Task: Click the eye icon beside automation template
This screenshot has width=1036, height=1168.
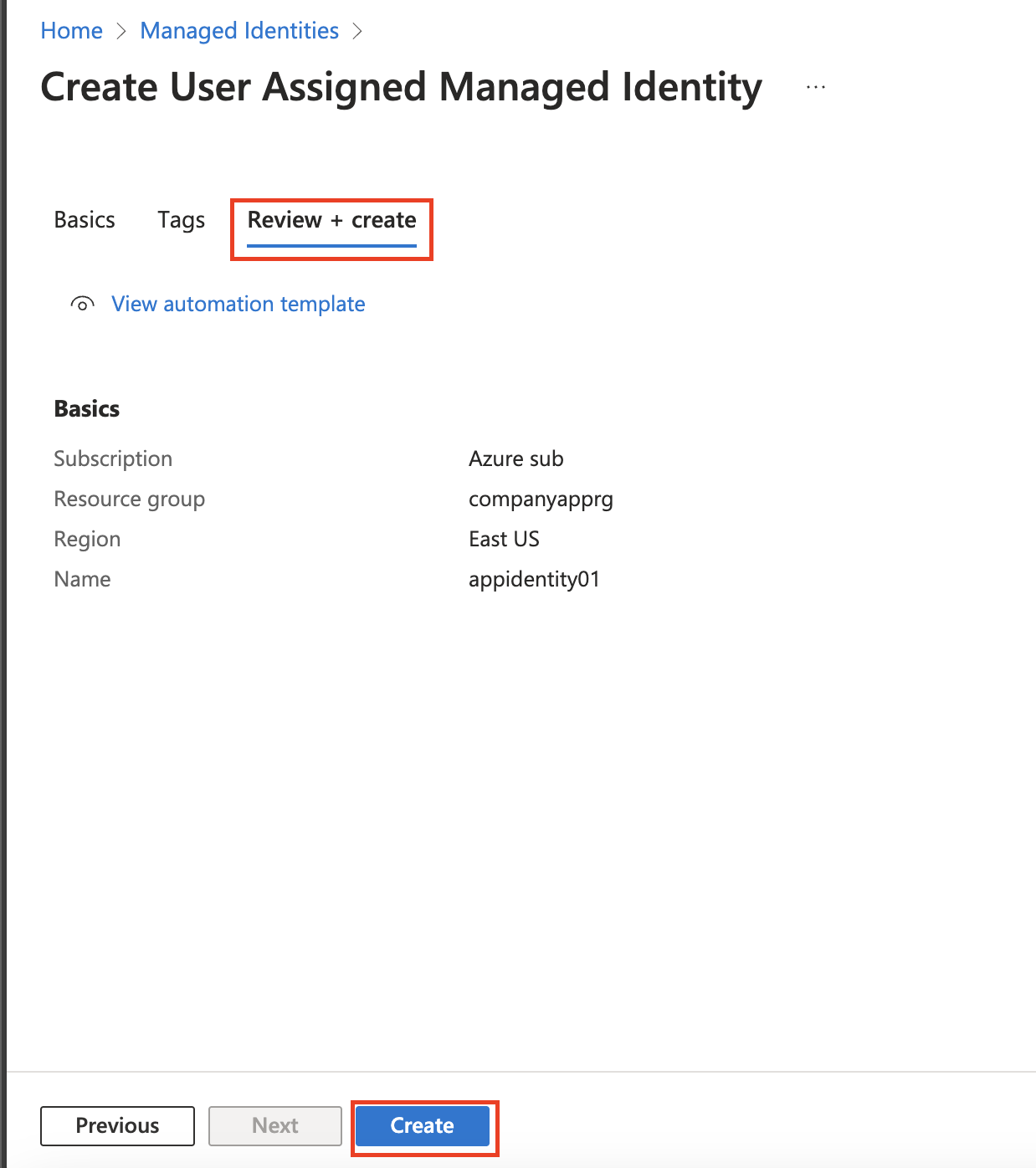Action: (x=82, y=304)
